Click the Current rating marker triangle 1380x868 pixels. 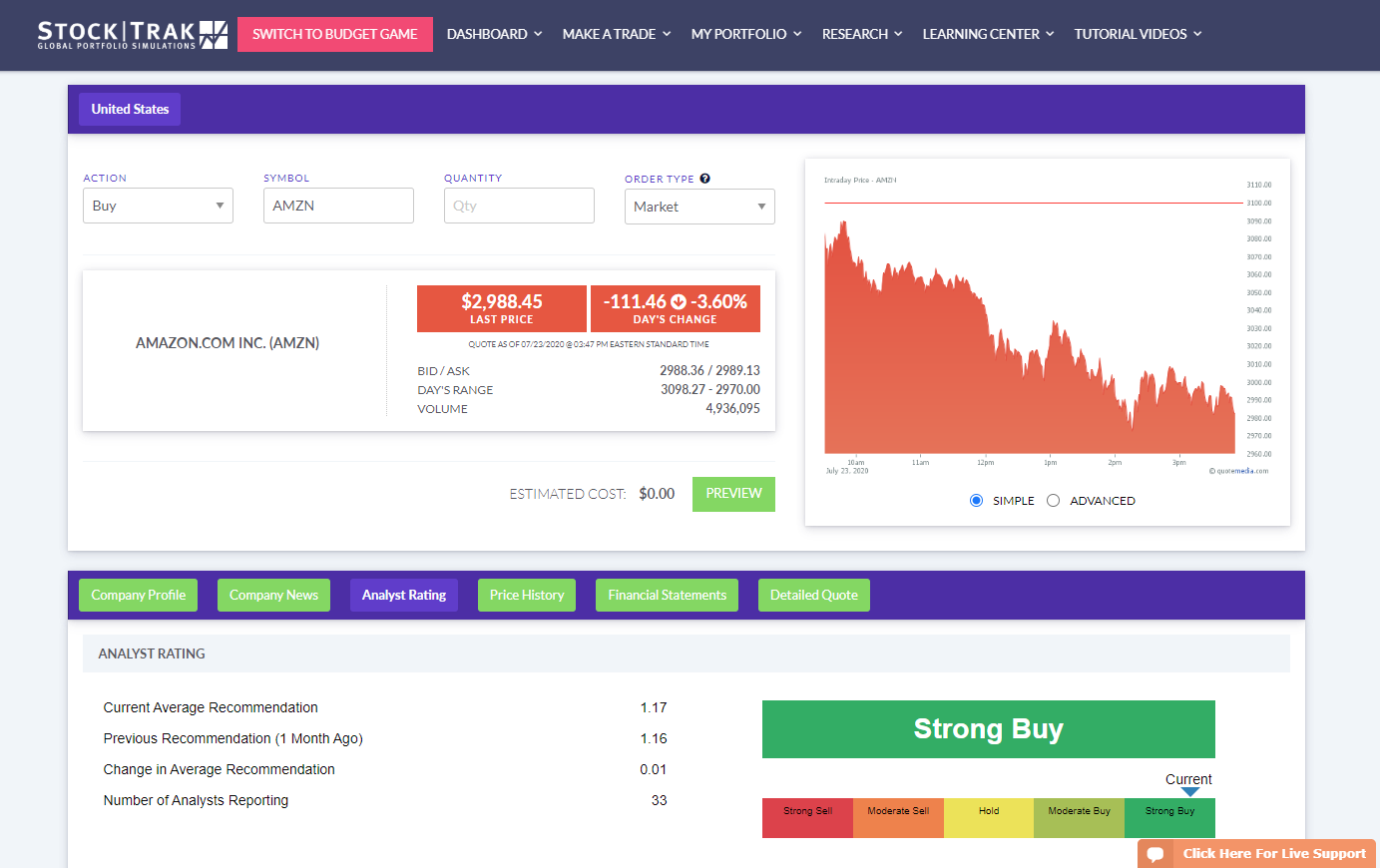point(1189,792)
